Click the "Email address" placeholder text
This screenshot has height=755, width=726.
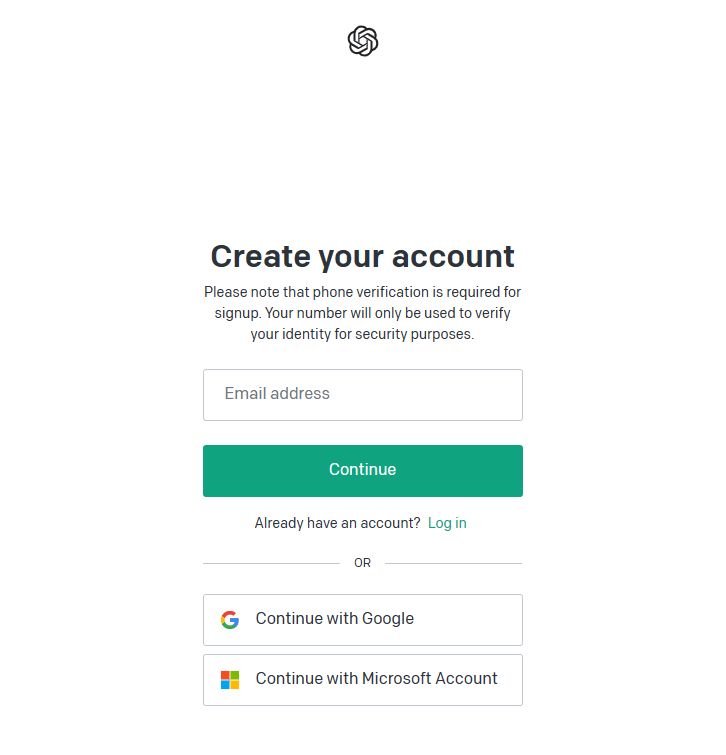point(277,394)
